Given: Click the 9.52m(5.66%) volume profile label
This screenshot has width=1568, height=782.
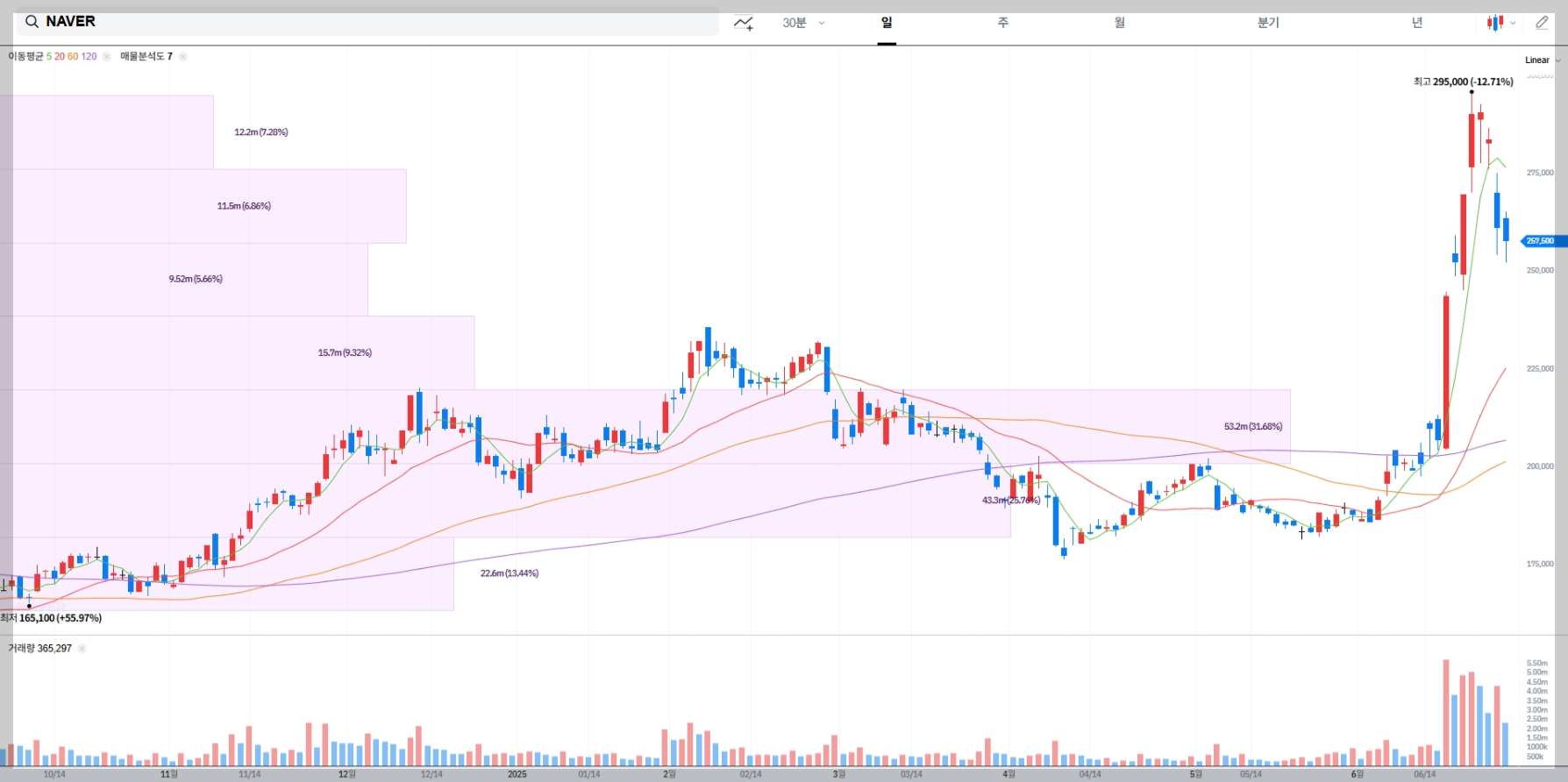Looking at the screenshot, I should 196,279.
